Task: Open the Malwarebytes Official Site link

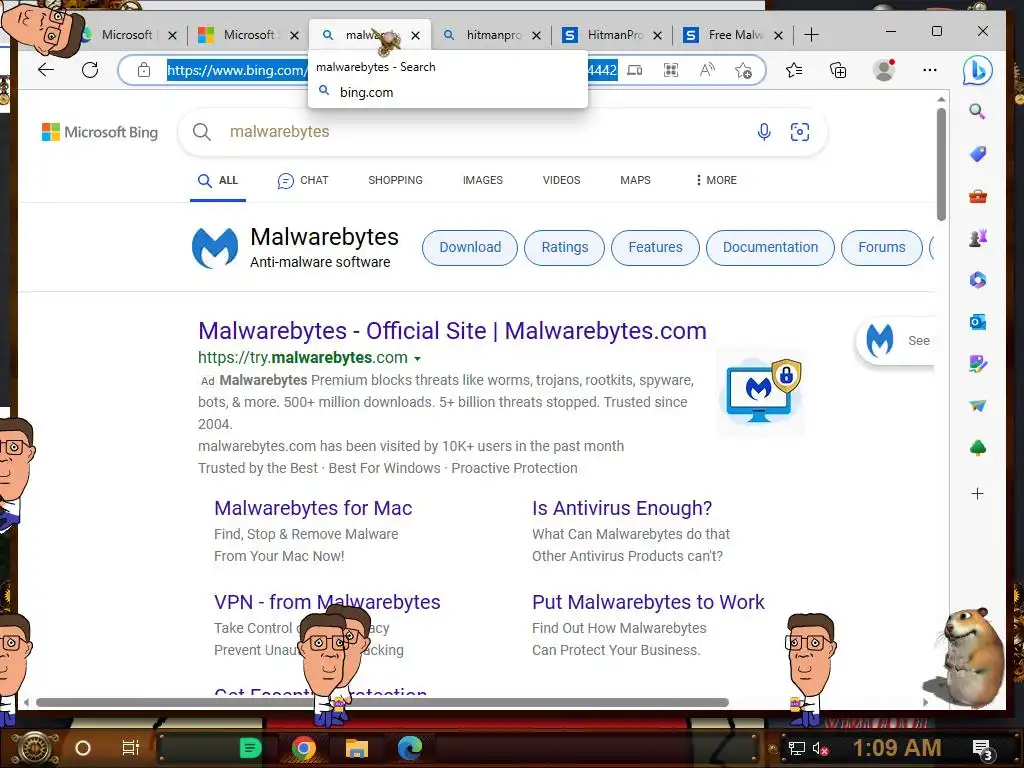Action: pos(452,331)
